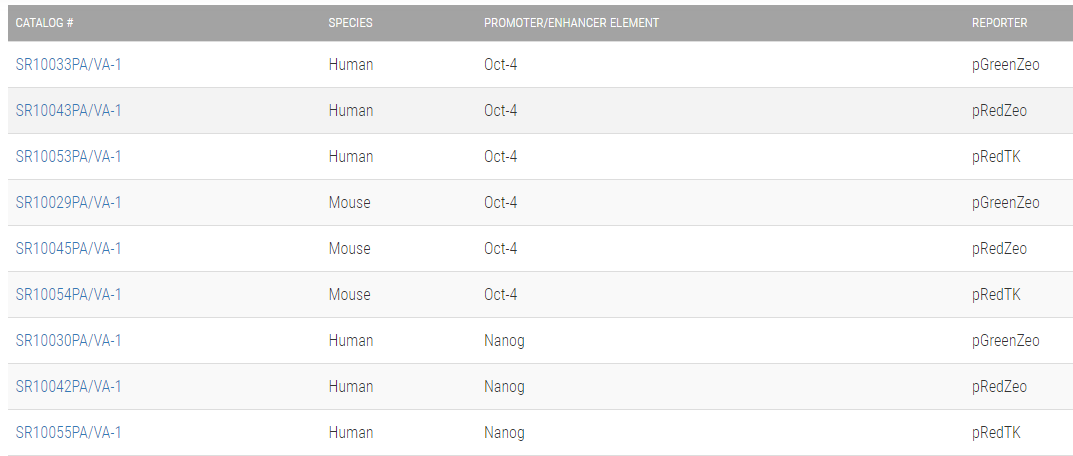Click the PROMOTER/ENHANCER ELEMENT column header

571,23
